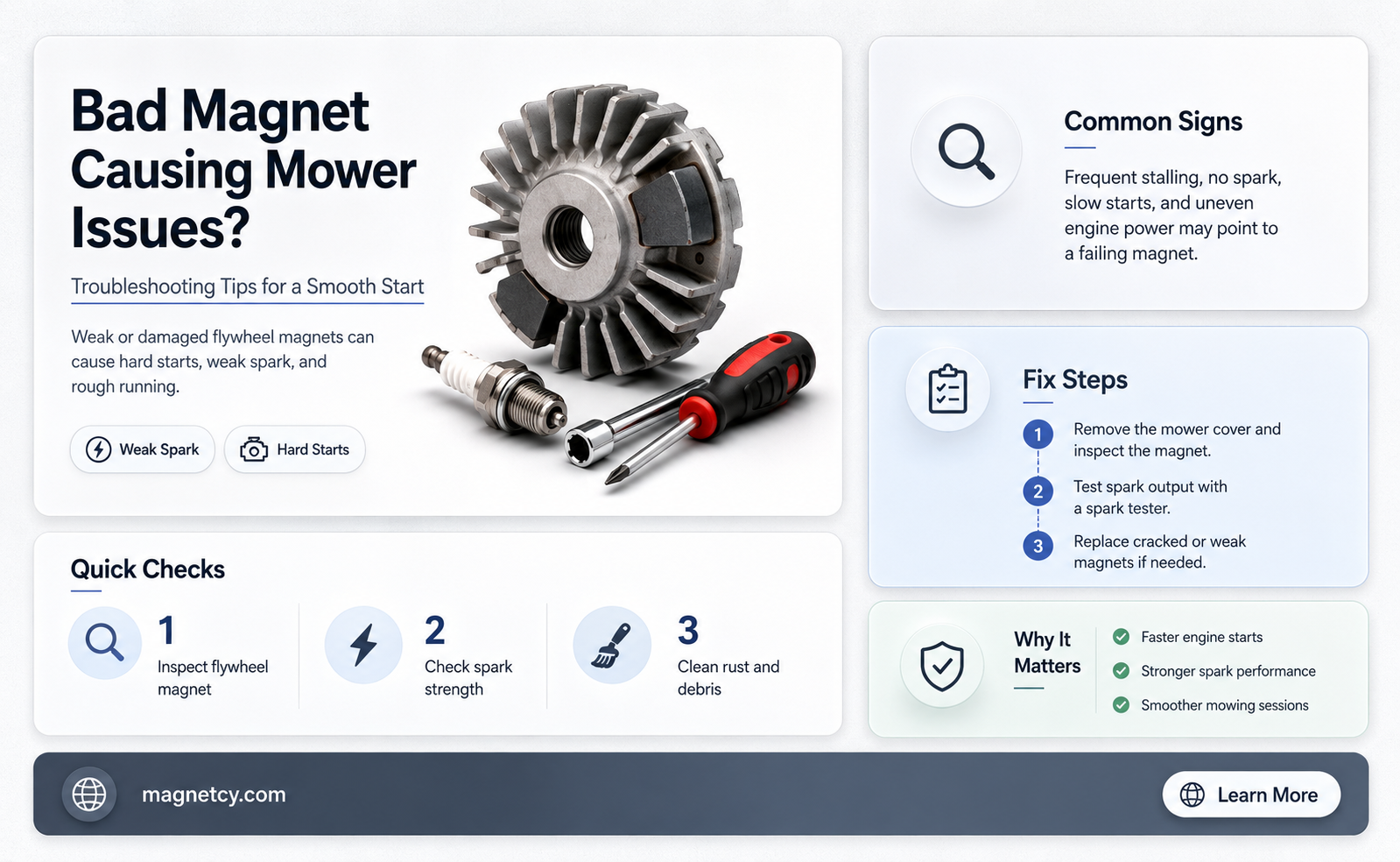Click step 1 circle in Fix Steps

pyautogui.click(x=1038, y=435)
